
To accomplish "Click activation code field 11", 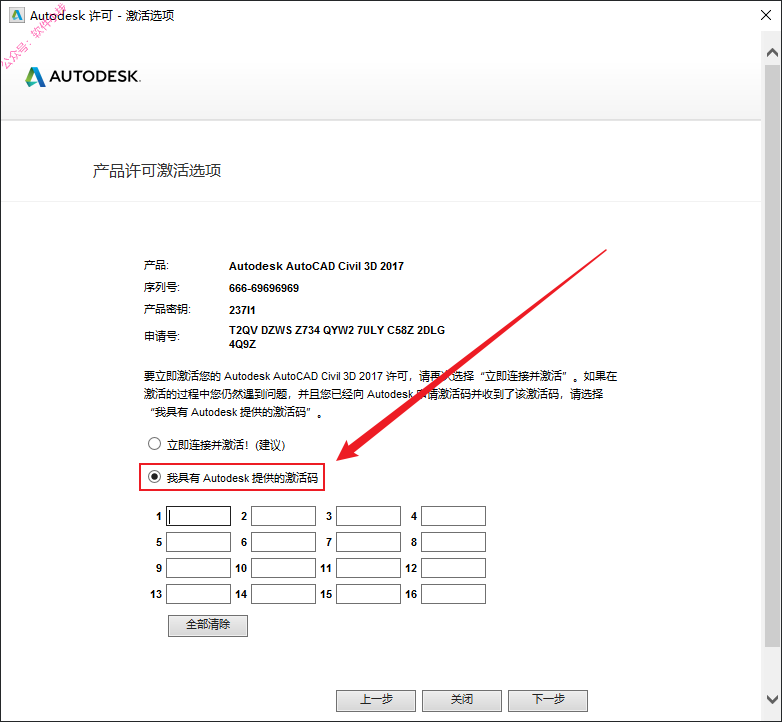I will 369,568.
